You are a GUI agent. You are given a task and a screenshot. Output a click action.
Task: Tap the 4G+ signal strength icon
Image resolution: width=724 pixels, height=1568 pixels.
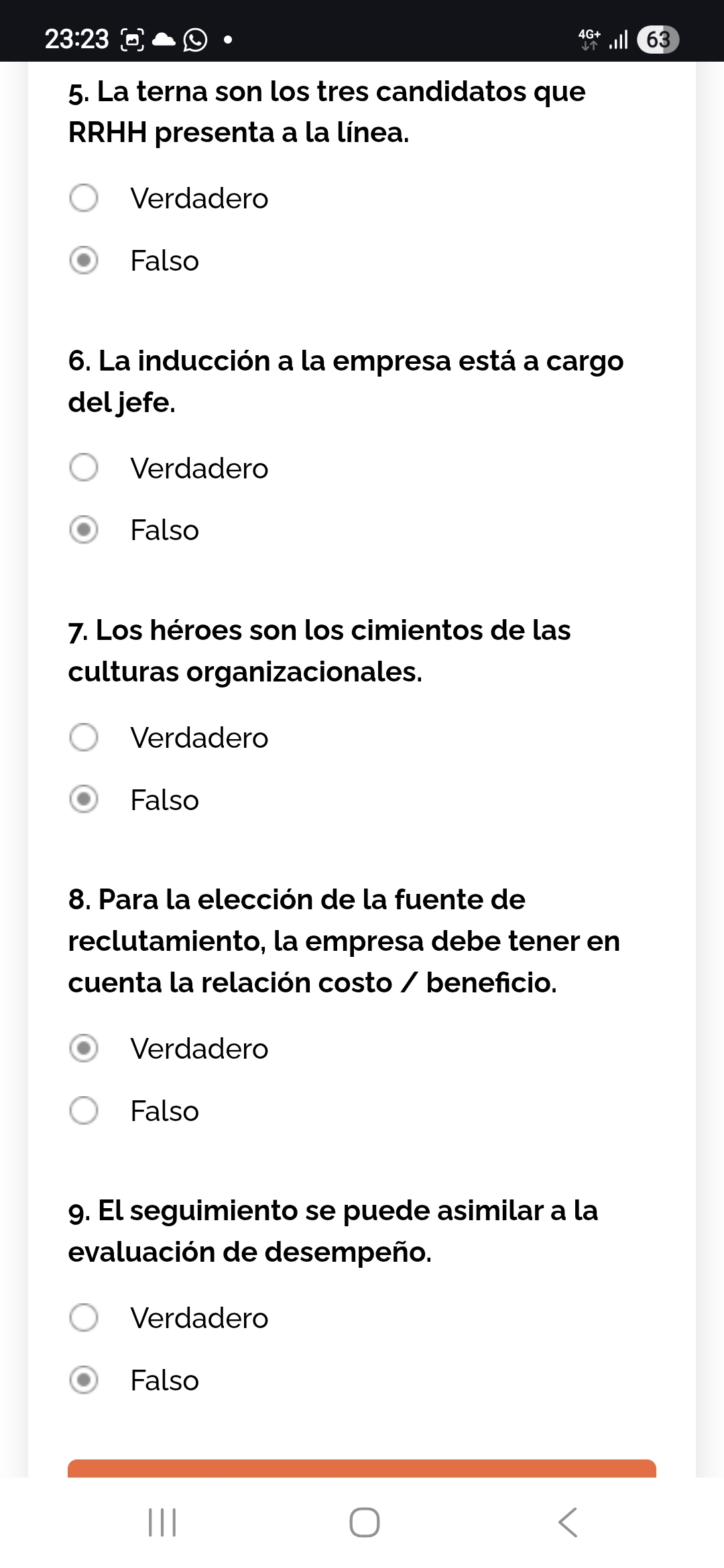point(603,40)
